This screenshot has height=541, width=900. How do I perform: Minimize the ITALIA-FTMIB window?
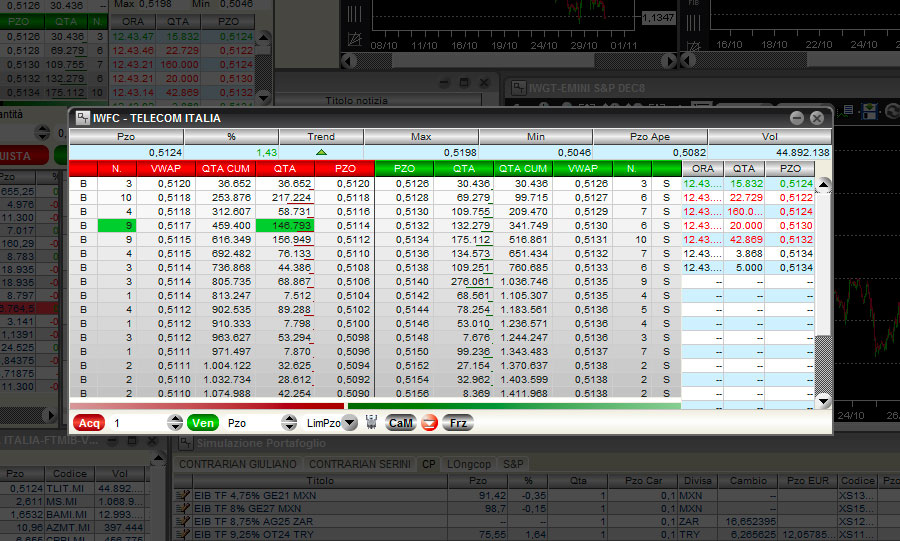(112, 441)
